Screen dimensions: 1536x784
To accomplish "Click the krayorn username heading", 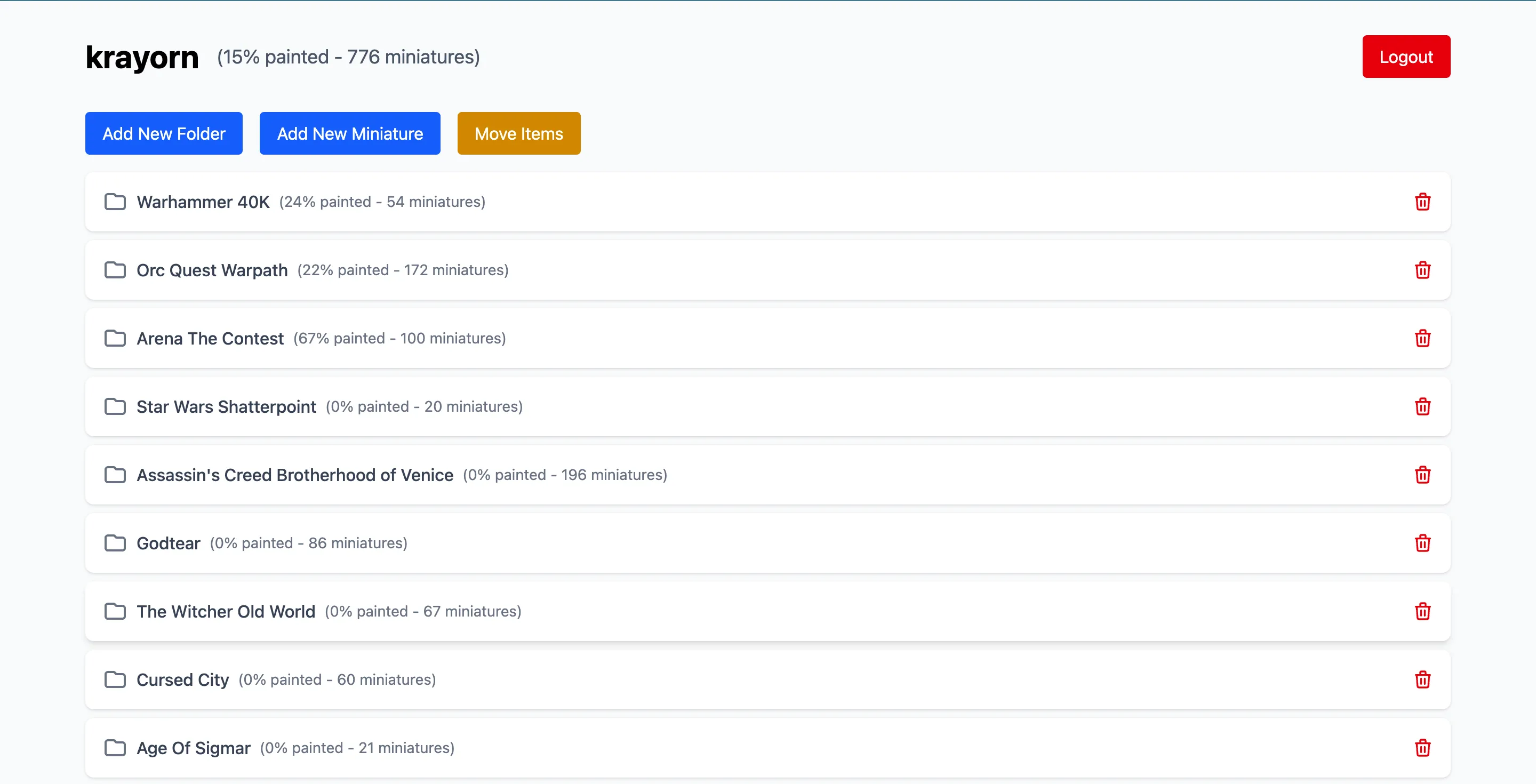I will [x=142, y=57].
